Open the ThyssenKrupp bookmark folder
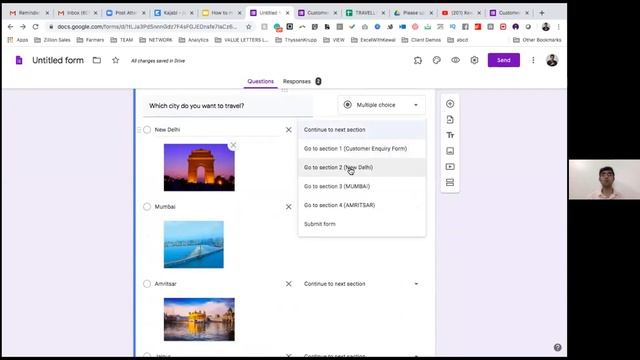The height and width of the screenshot is (360, 640). click(x=296, y=40)
